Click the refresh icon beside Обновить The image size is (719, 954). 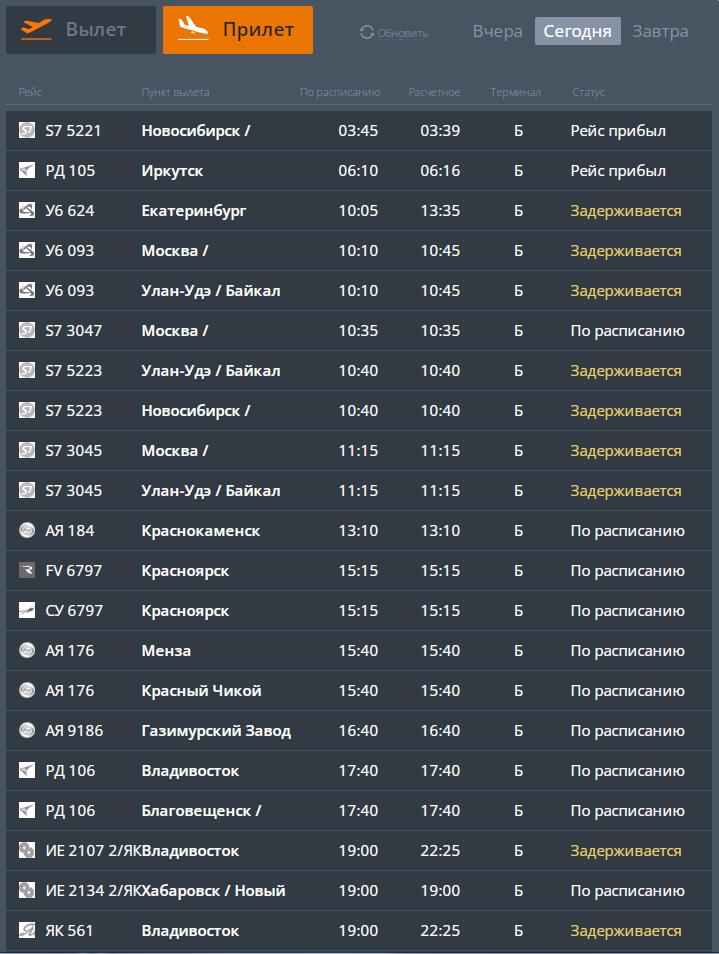coord(367,32)
